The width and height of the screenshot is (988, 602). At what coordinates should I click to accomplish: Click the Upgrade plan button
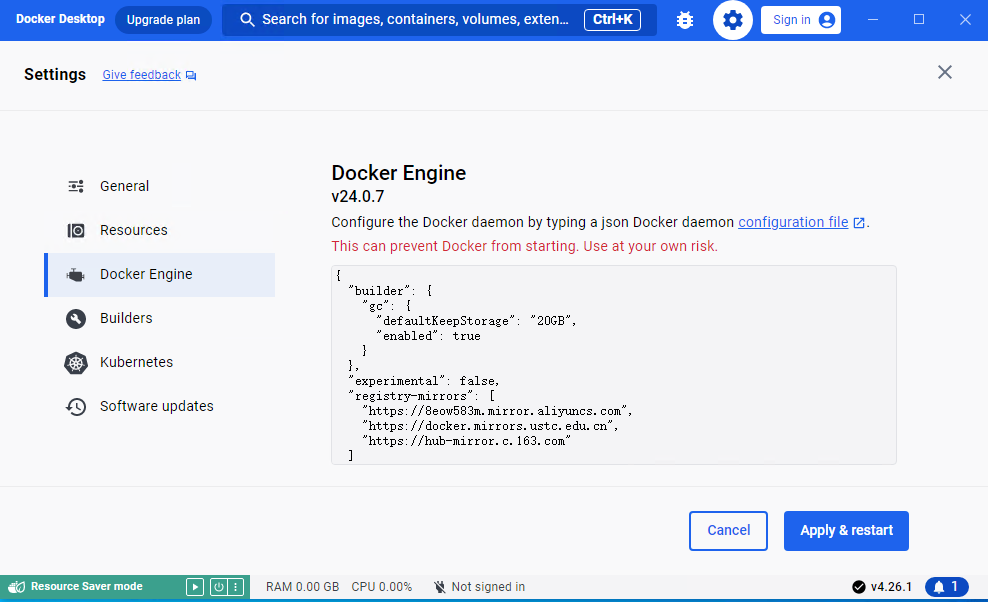pos(163,20)
